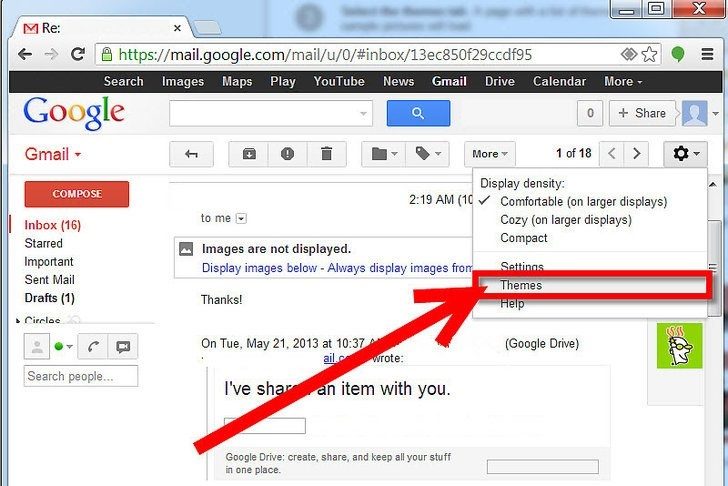Go to the newer message arrow
The height and width of the screenshot is (486, 728).
coord(612,154)
